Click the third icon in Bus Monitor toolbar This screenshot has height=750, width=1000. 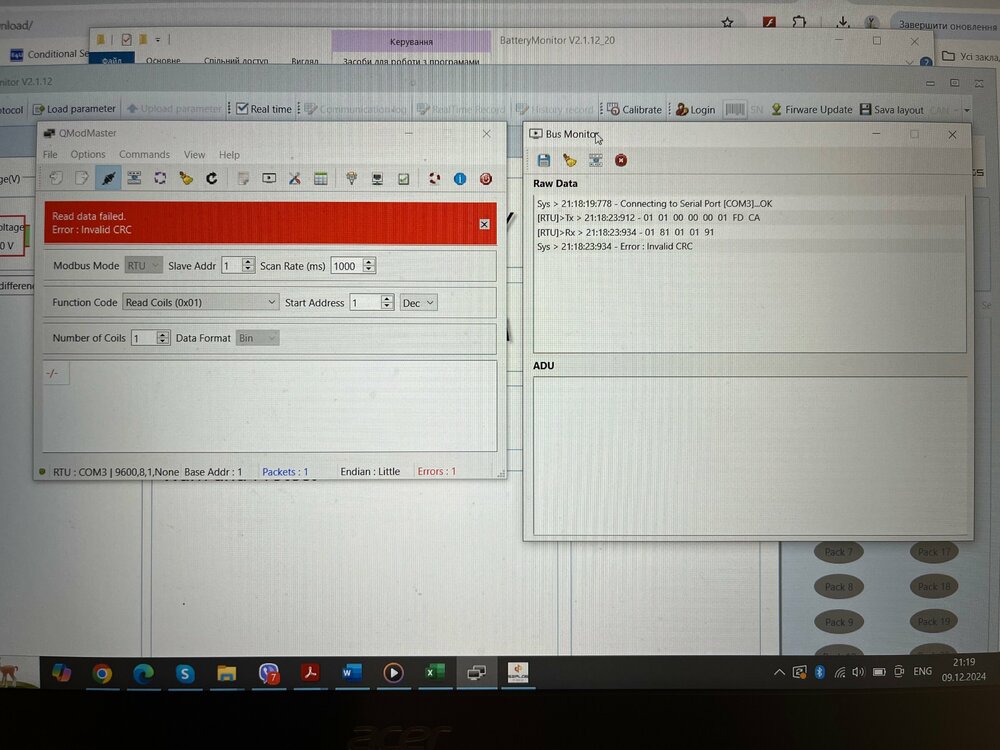click(x=596, y=160)
